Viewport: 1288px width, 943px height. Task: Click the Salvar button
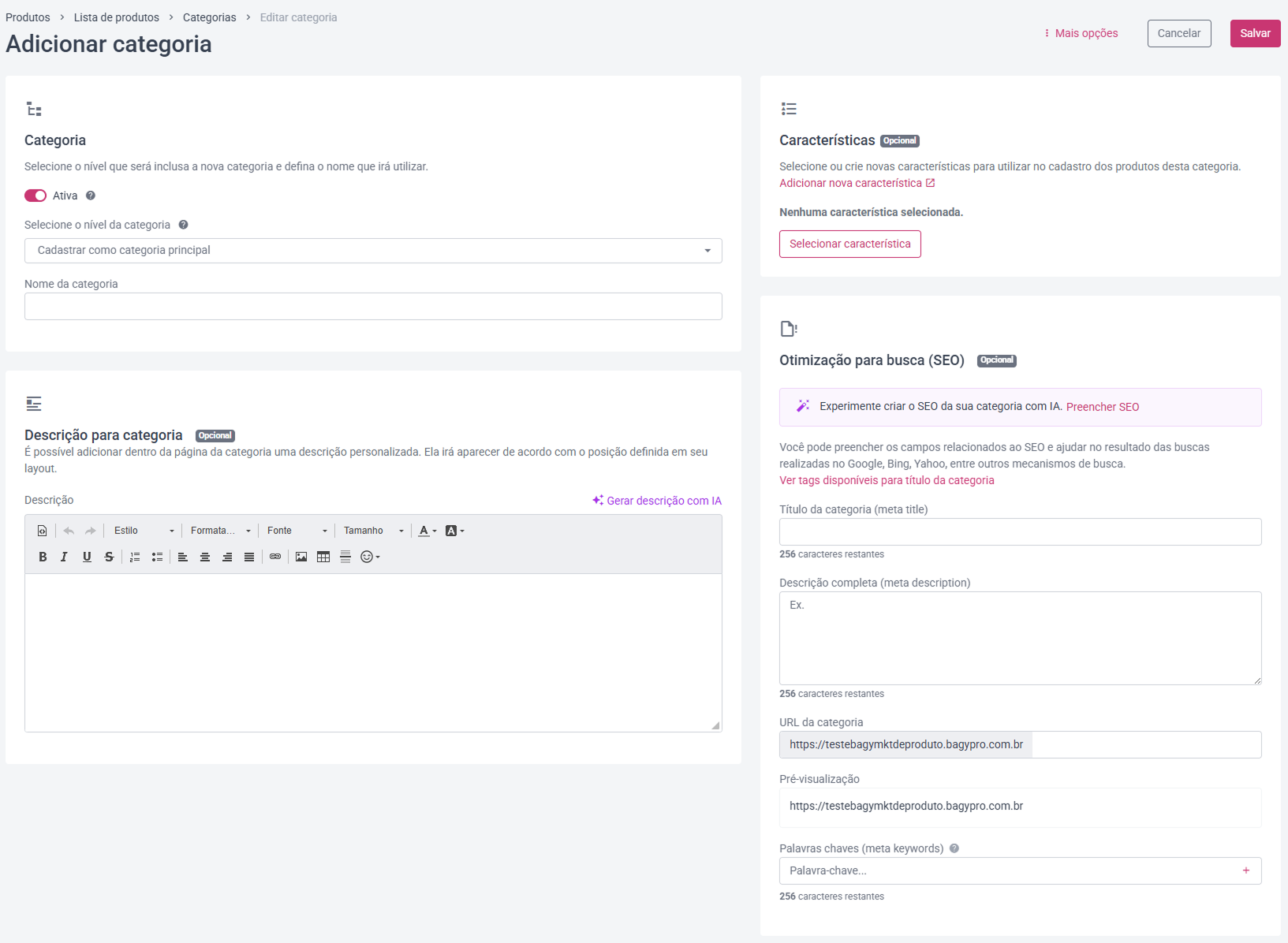point(1255,33)
